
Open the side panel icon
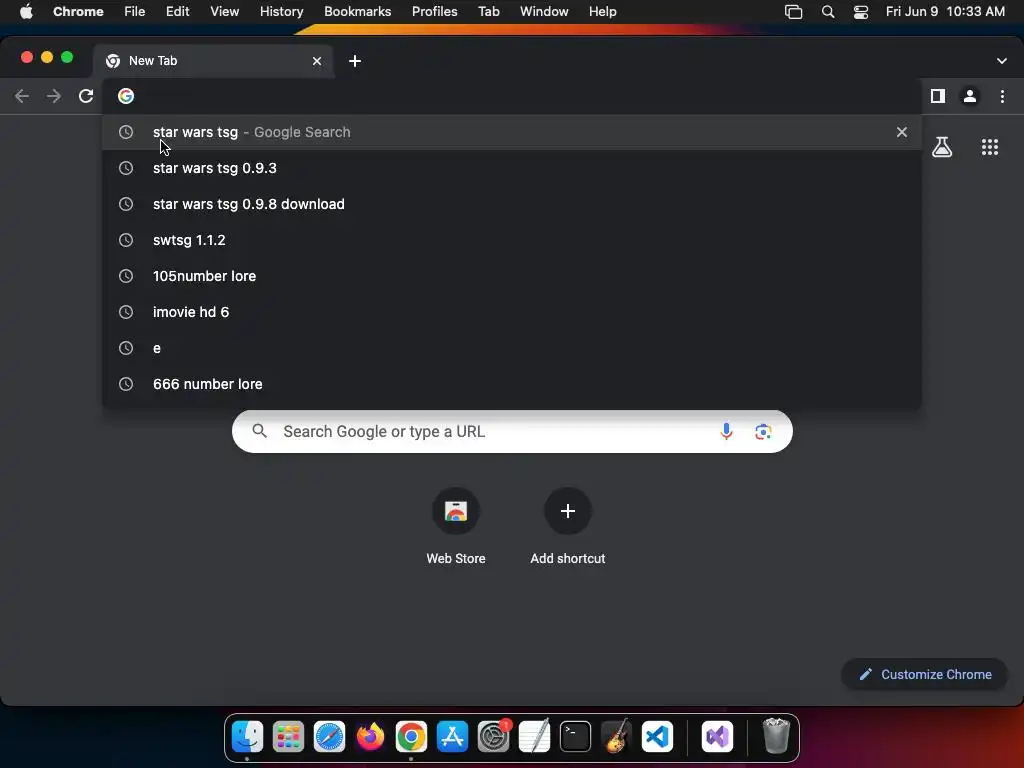938,96
